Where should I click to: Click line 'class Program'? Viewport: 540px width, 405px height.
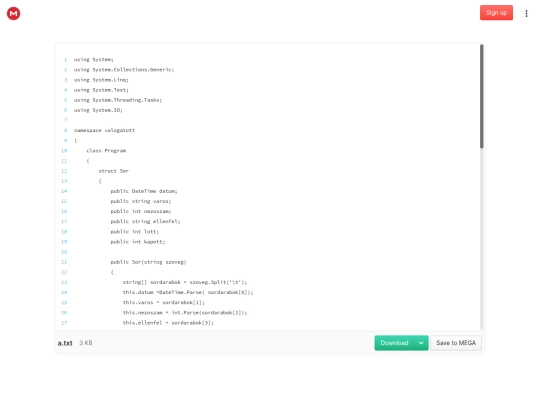(106, 151)
